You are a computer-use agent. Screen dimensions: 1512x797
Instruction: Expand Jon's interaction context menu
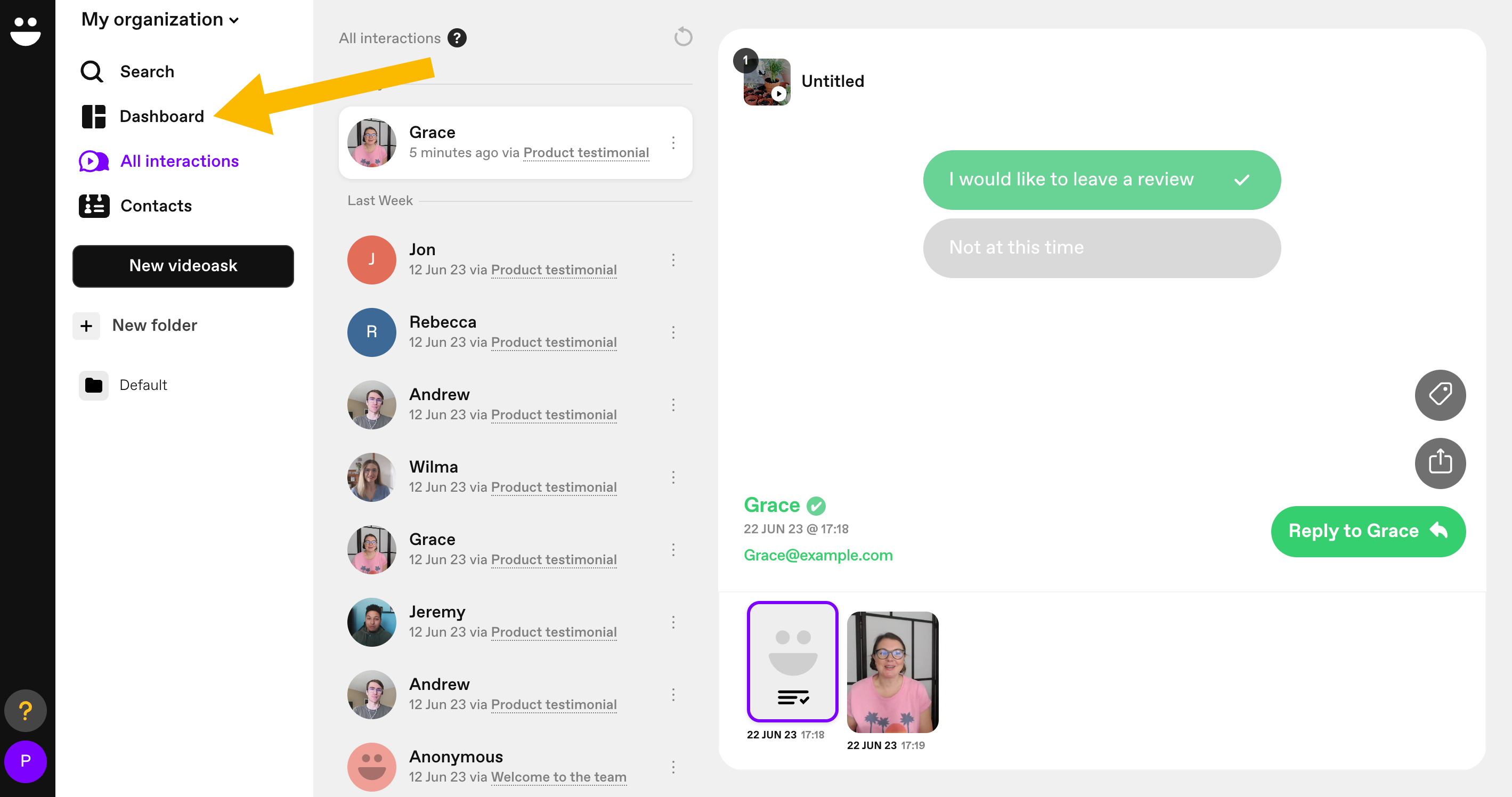point(676,260)
